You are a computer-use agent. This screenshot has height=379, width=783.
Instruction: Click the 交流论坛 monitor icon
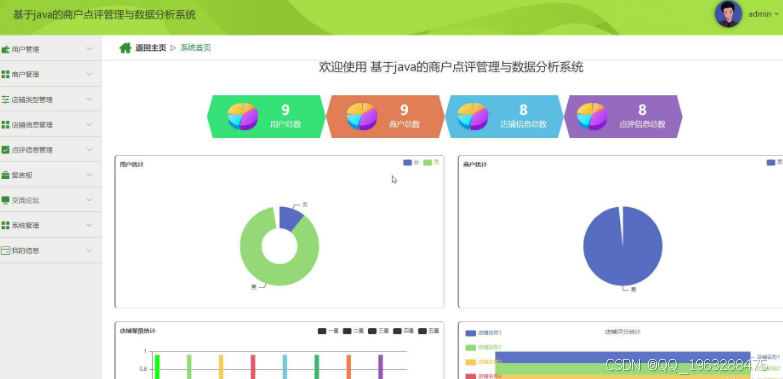click(x=5, y=200)
